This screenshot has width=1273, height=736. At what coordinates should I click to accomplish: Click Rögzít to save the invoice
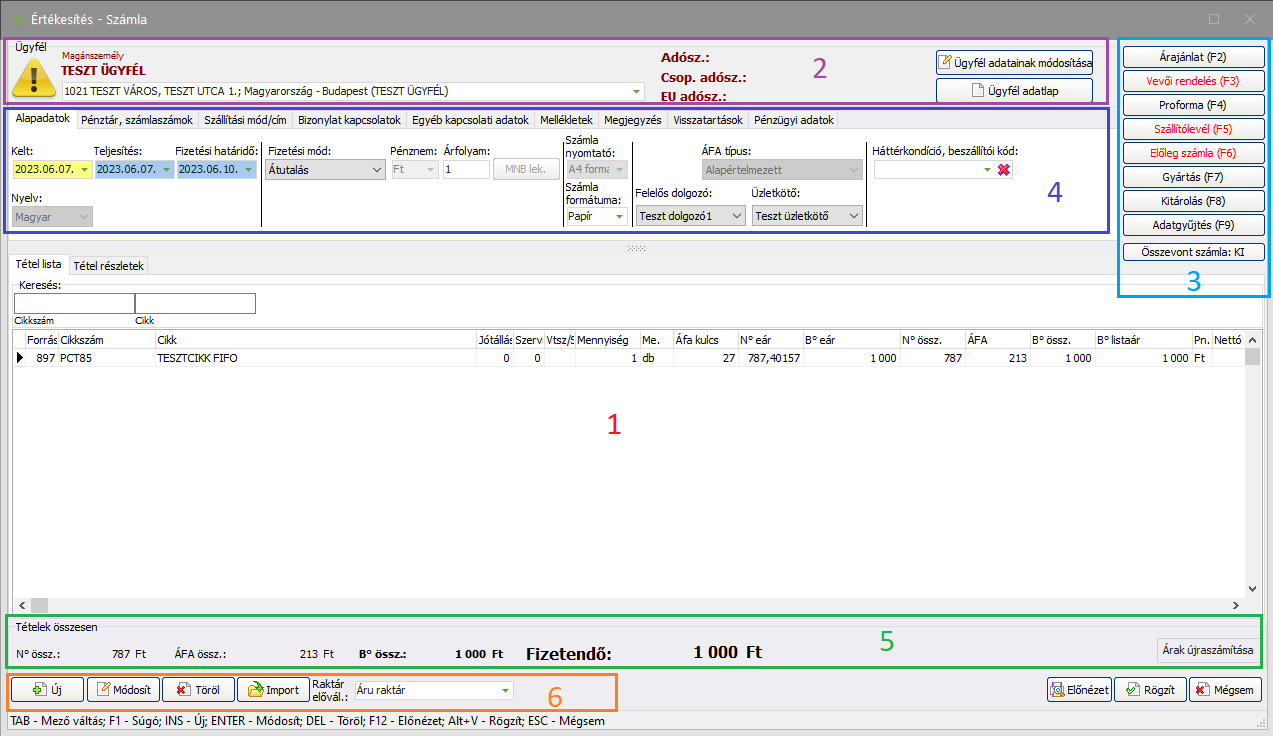pos(1150,689)
